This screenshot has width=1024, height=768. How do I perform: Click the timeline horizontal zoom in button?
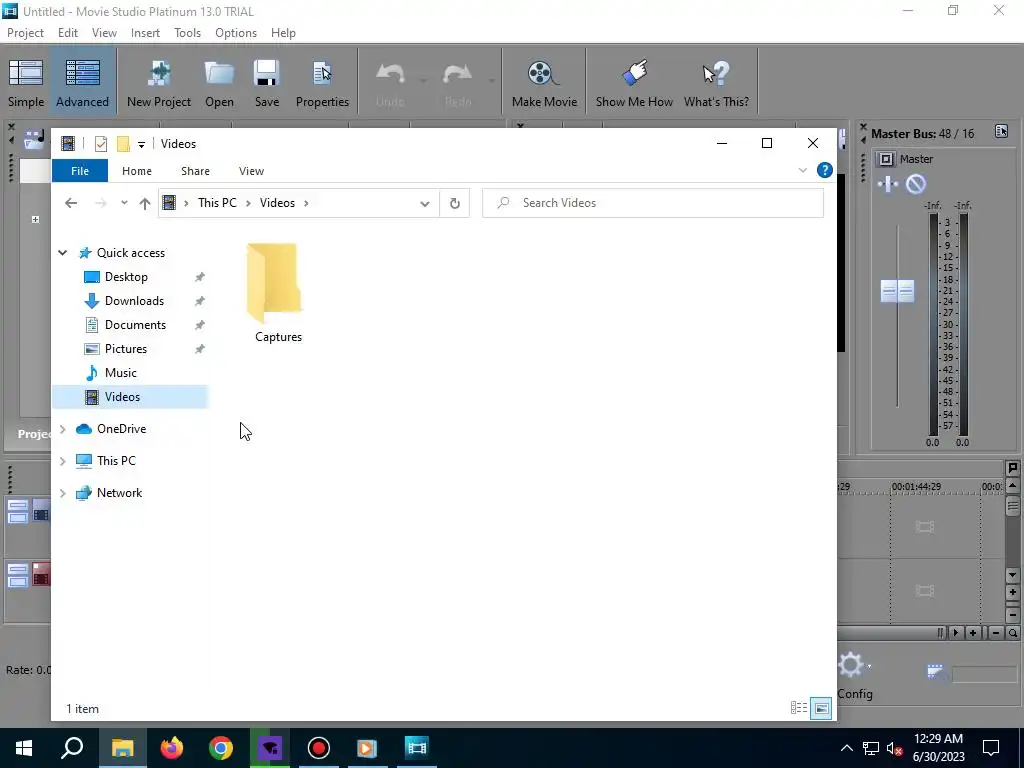[x=973, y=633]
